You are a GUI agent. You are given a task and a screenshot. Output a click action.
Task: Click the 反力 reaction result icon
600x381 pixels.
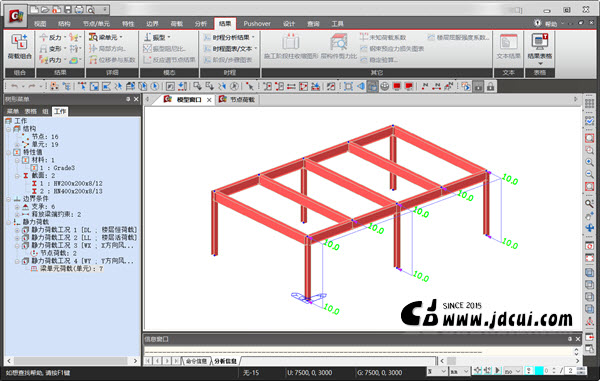(x=51, y=37)
